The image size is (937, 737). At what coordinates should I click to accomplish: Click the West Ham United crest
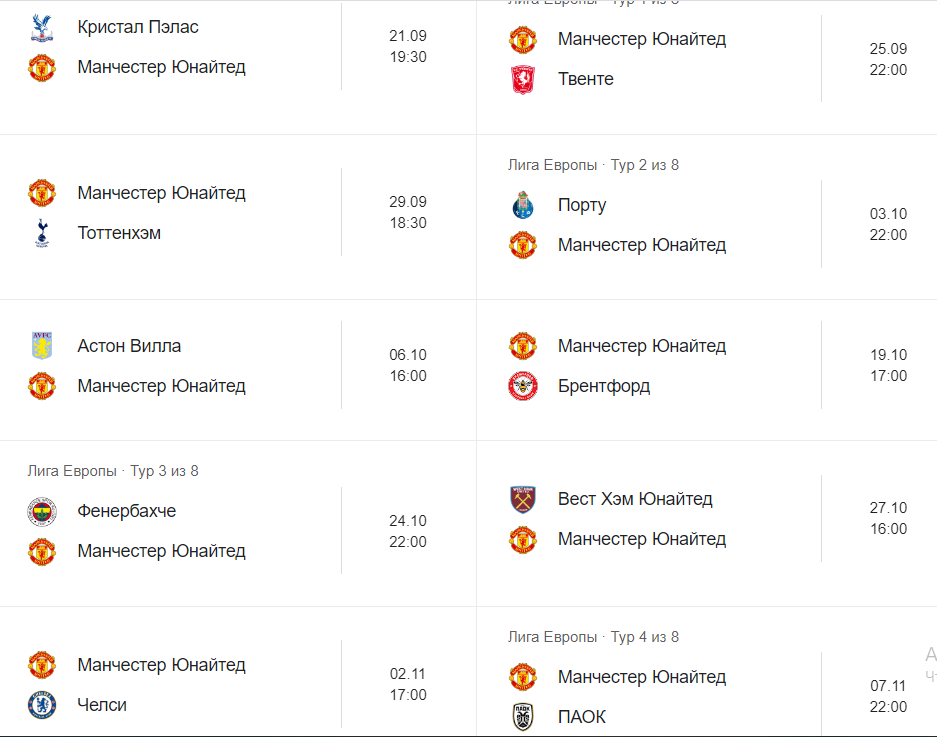523,499
